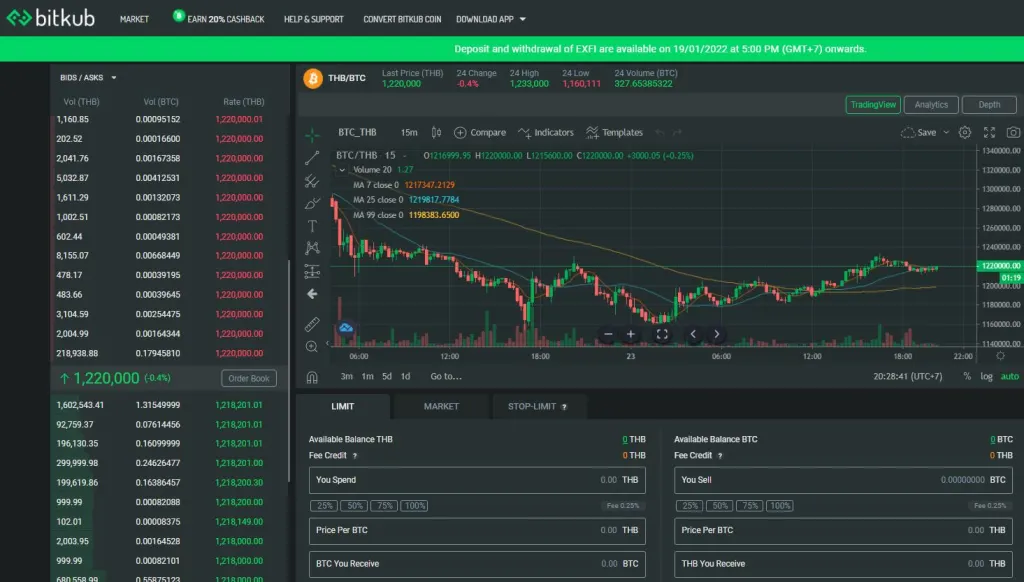Toggle auto scale on chart
The image size is (1024, 582).
pos(1010,377)
